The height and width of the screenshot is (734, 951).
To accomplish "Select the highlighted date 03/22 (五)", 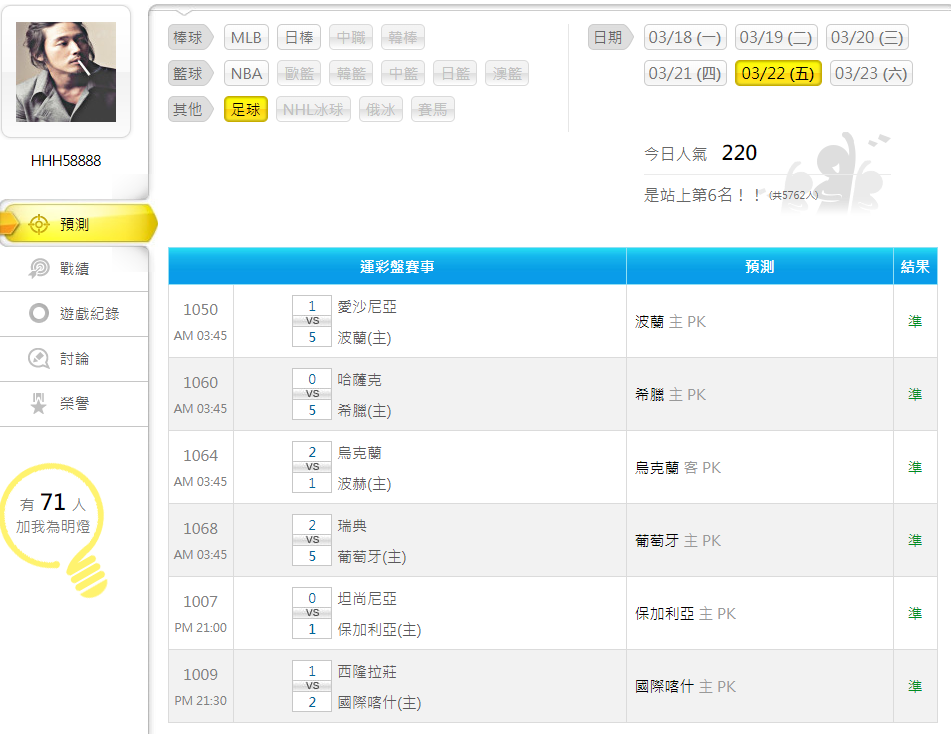I will [x=778, y=73].
